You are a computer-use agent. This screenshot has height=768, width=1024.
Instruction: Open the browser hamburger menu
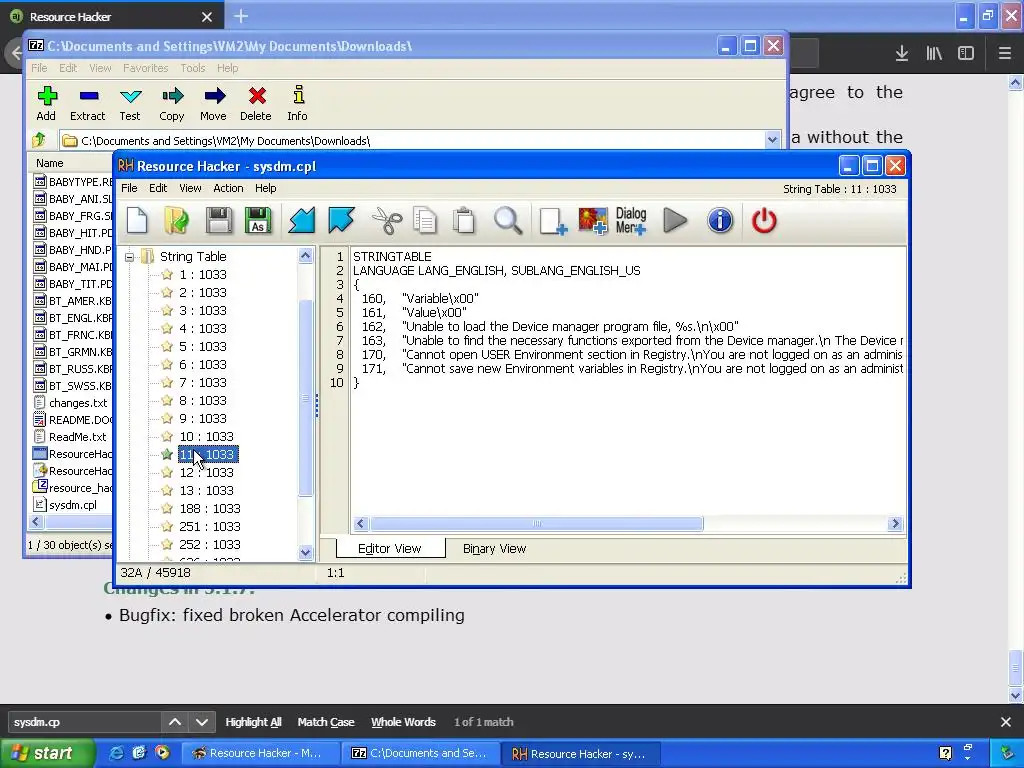point(1004,54)
